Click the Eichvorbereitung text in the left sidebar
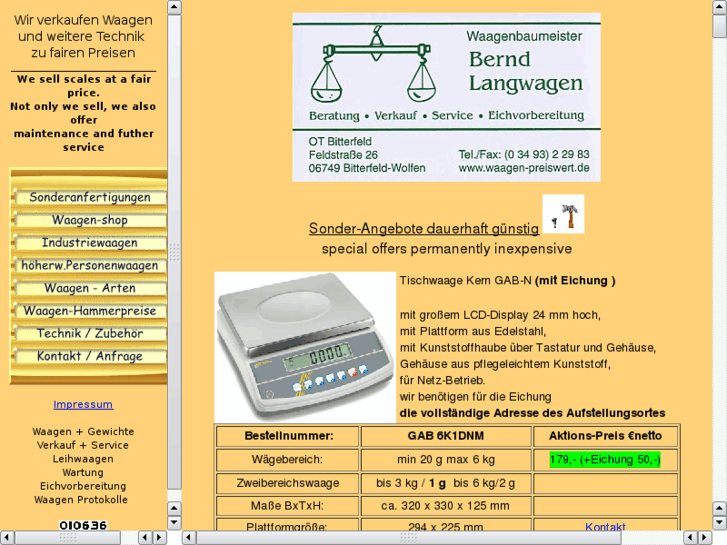Screen dimensions: 727x545 [83, 486]
